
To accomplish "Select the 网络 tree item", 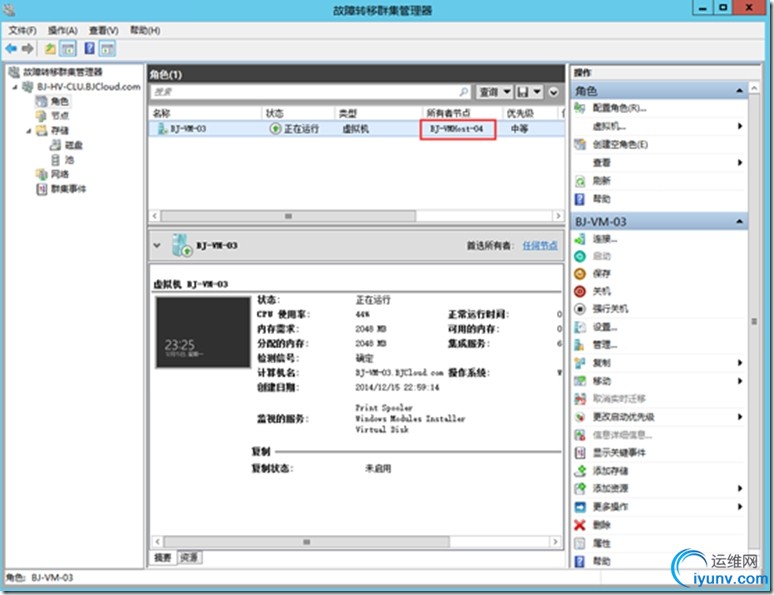I will click(x=59, y=174).
